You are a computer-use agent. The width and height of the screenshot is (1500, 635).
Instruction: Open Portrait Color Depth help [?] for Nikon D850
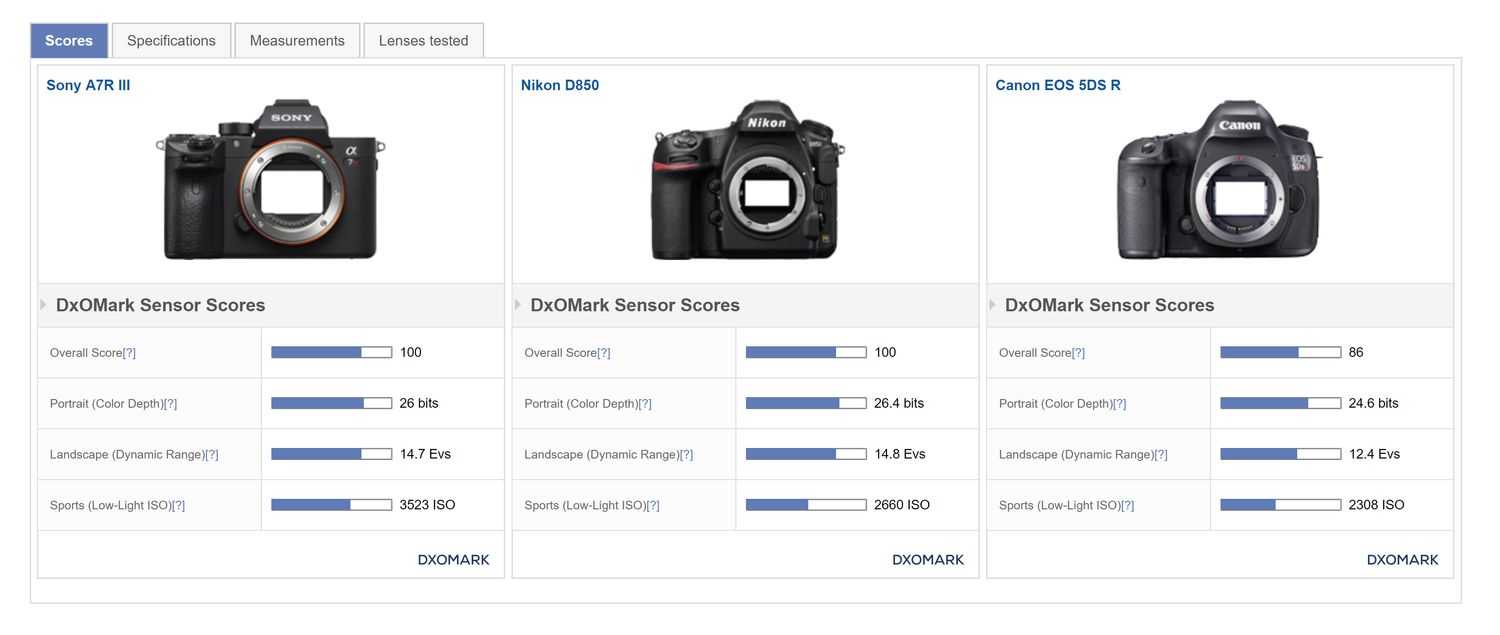point(645,404)
